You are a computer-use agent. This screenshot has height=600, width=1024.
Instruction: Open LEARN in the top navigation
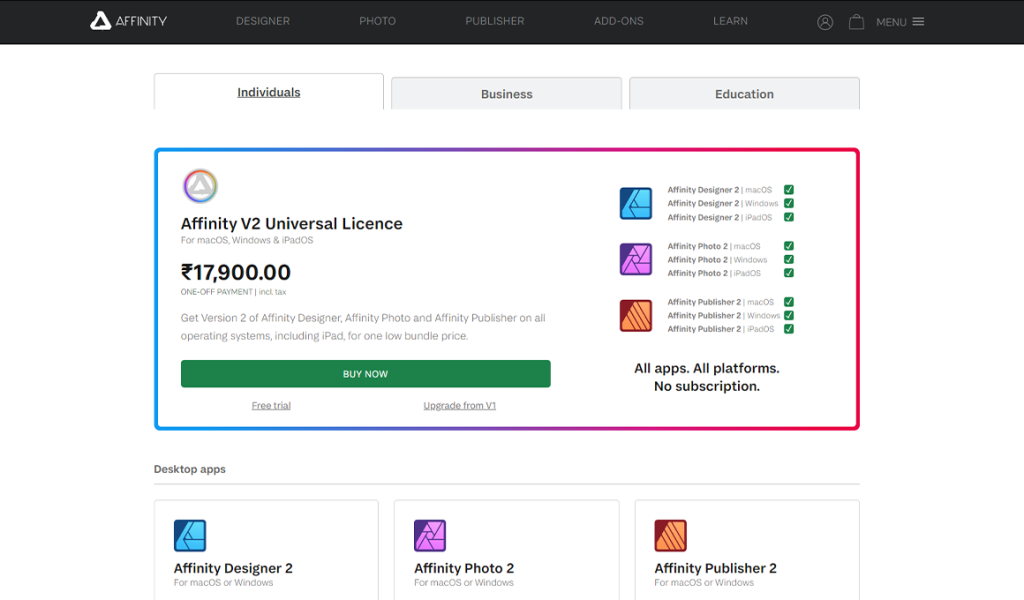tap(730, 21)
